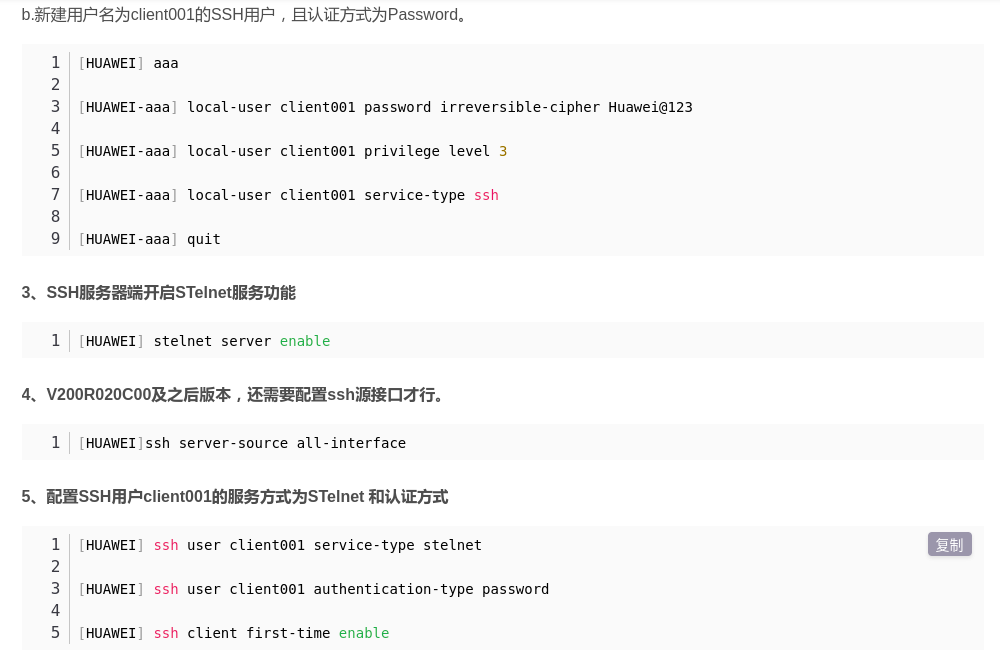Click the green 'enable' keyword in the stelnet server line
This screenshot has width=1000, height=665.
[x=305, y=341]
